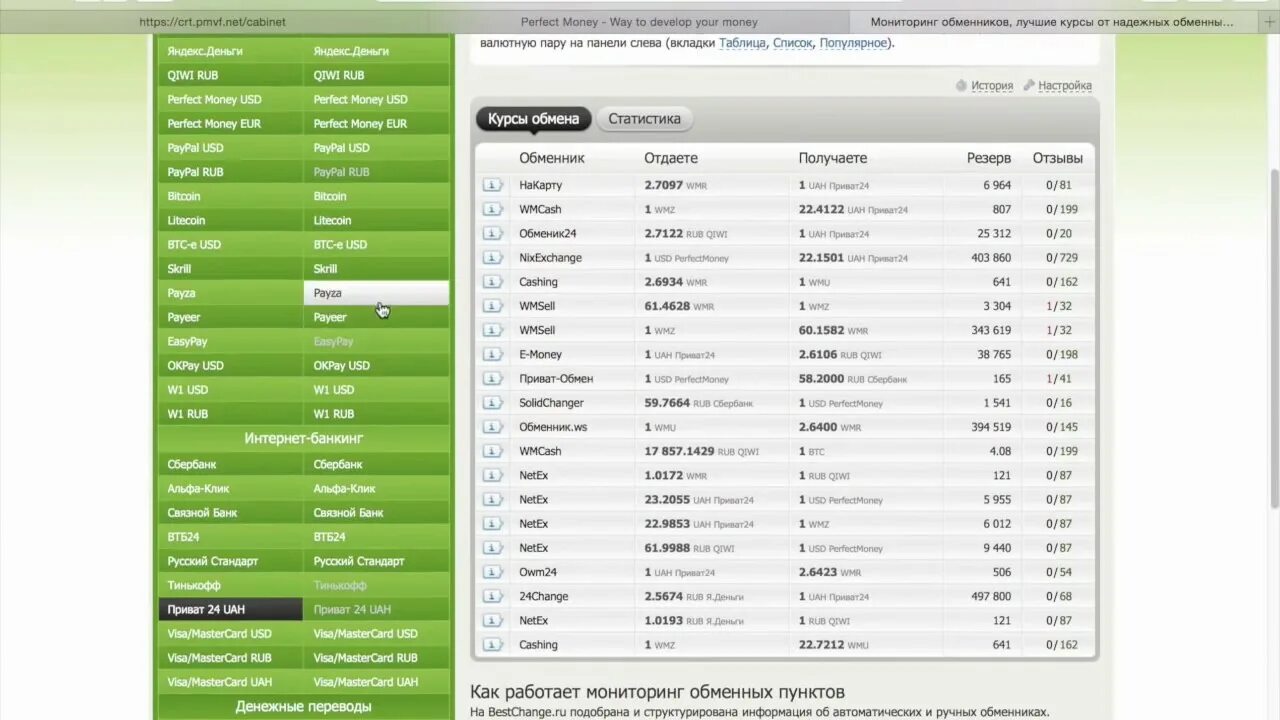Open the crt.pmvf.net cabinet browser tab
This screenshot has width=1280, height=720.
(213, 22)
